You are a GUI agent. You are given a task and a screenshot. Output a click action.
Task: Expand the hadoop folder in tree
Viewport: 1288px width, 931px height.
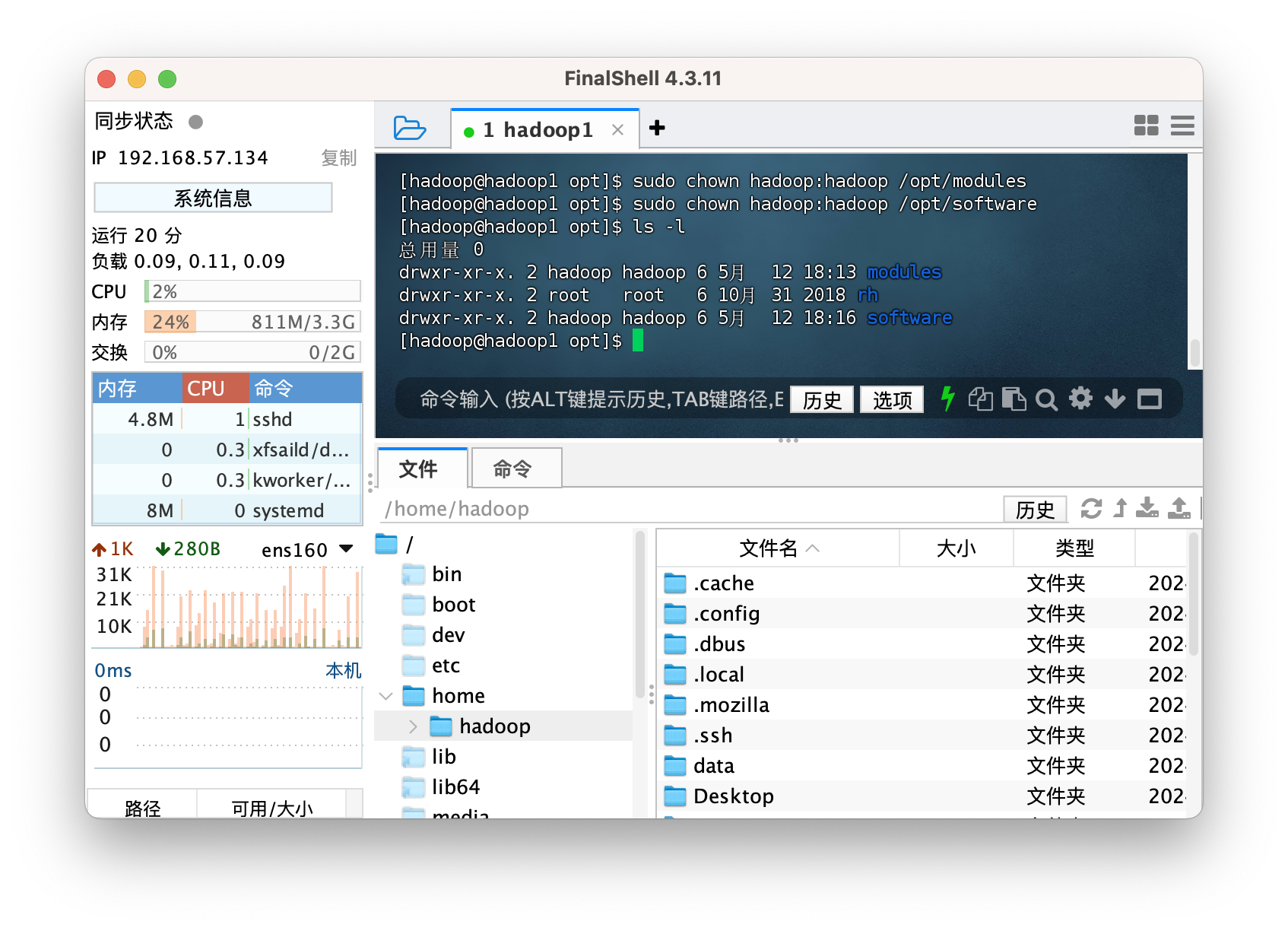pos(413,726)
